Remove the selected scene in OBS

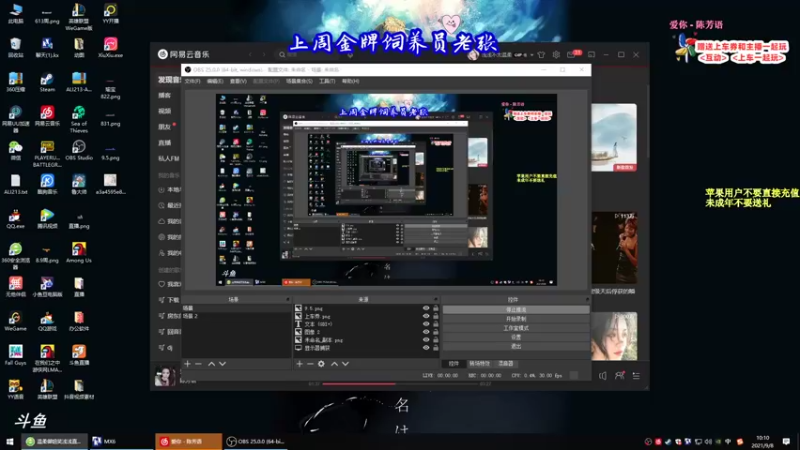(x=198, y=364)
